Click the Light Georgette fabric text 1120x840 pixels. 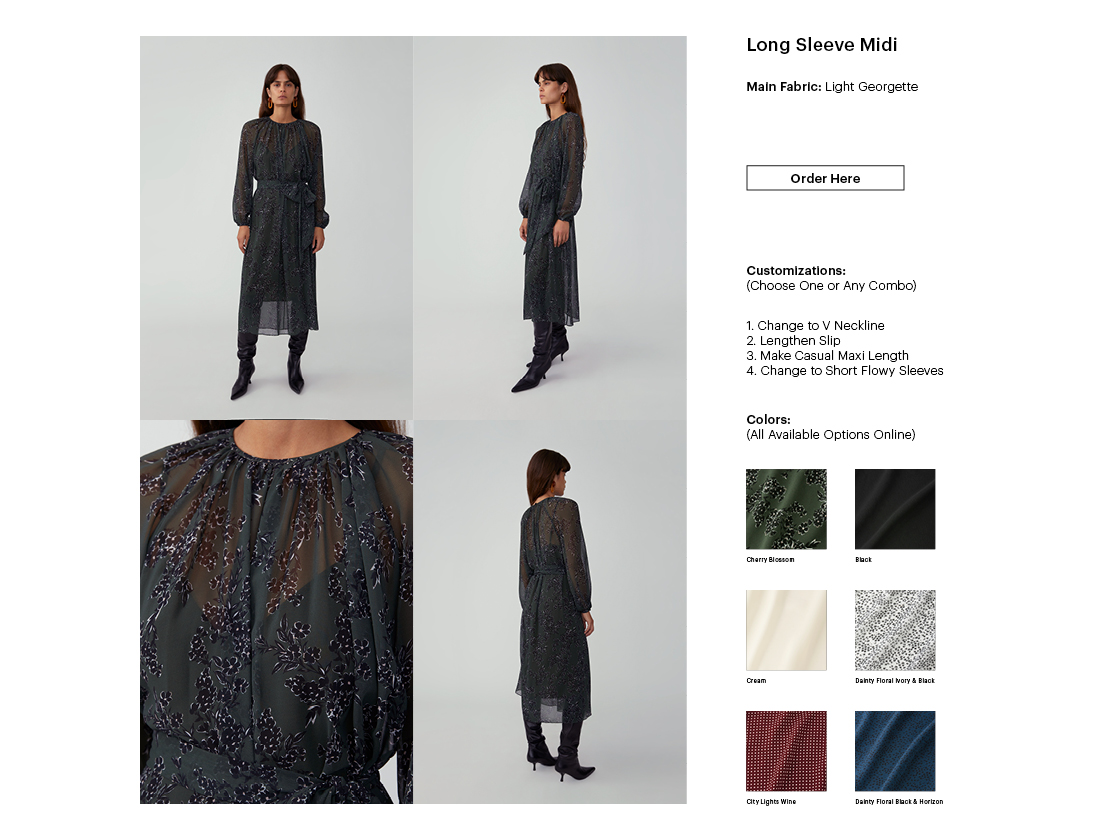point(871,86)
